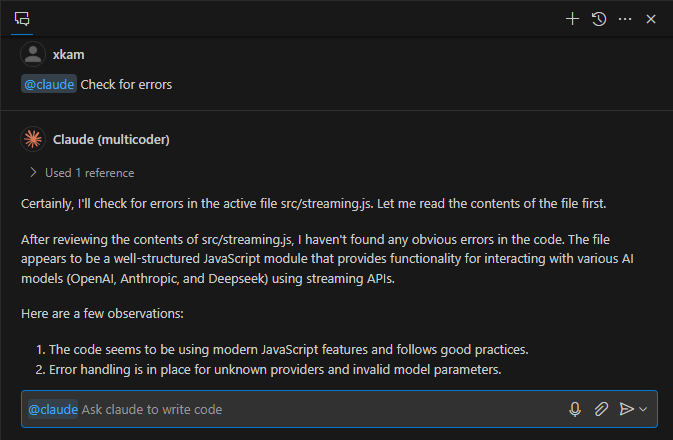Screen dimensions: 673x440
Task: Click the Claude starburst avatar icon
Action: 33,139
